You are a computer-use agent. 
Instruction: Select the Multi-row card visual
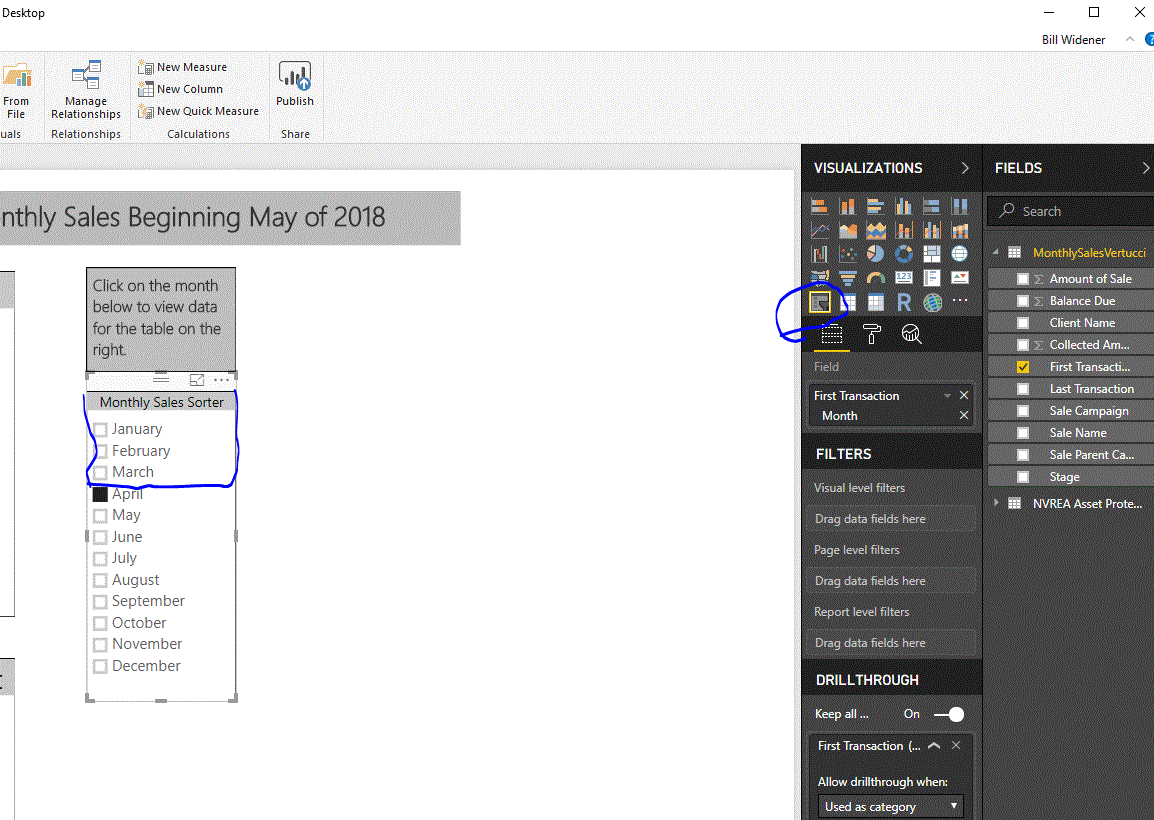(x=931, y=278)
